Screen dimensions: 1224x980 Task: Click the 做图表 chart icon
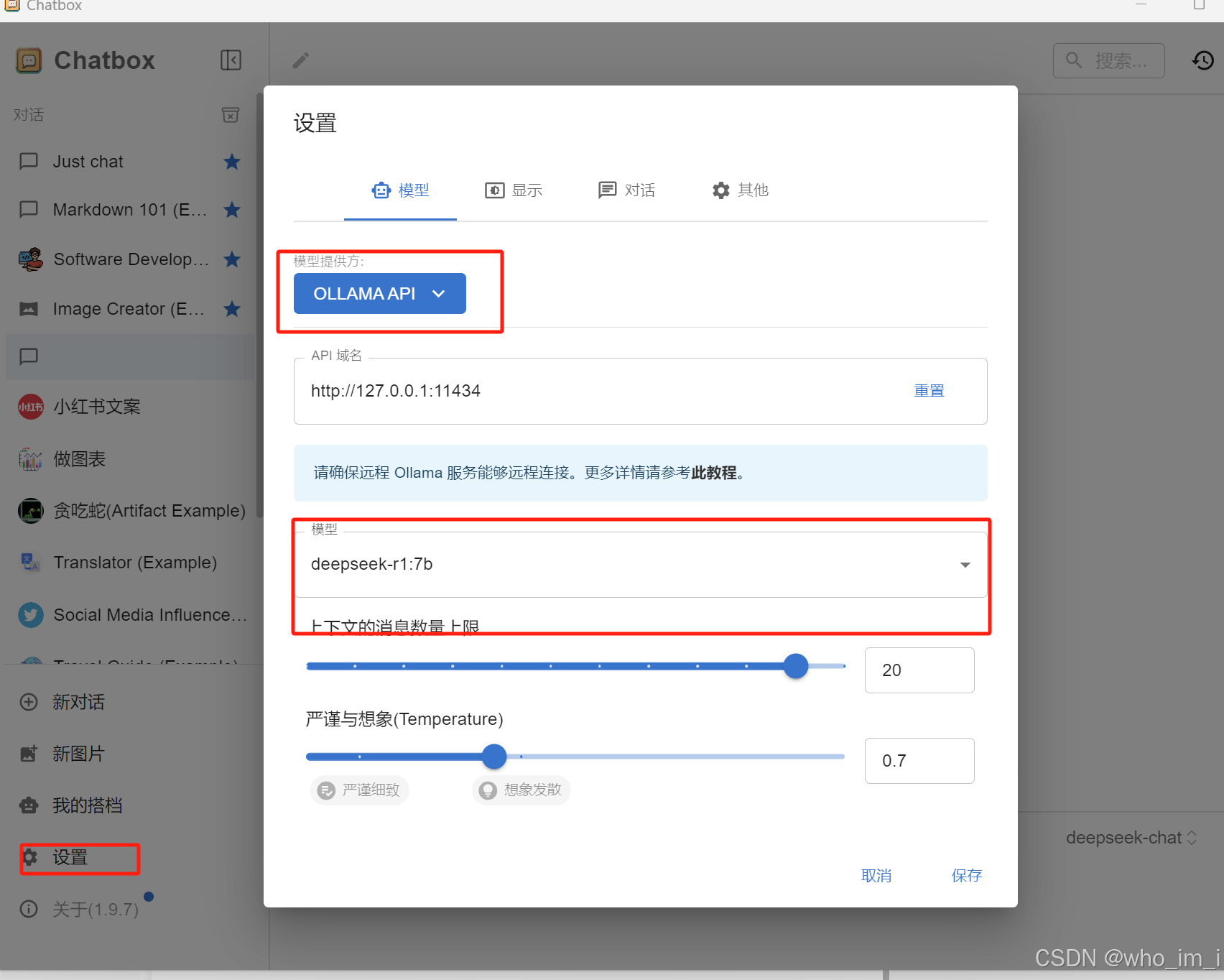pyautogui.click(x=30, y=458)
